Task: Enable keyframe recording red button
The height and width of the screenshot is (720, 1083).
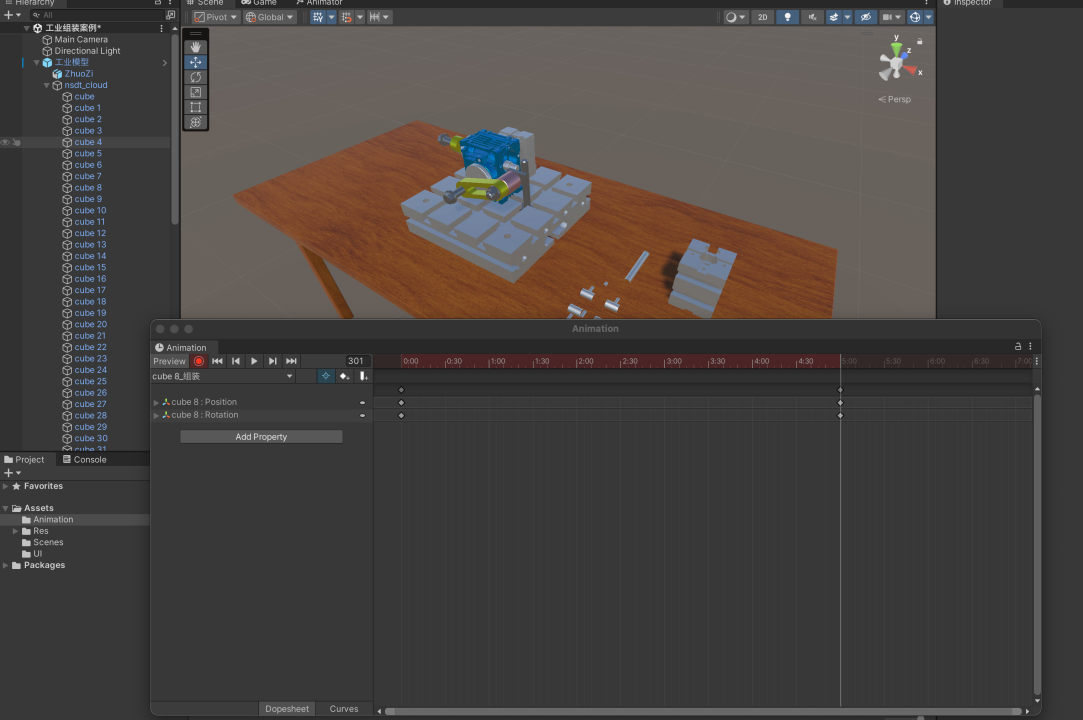Action: (x=199, y=361)
